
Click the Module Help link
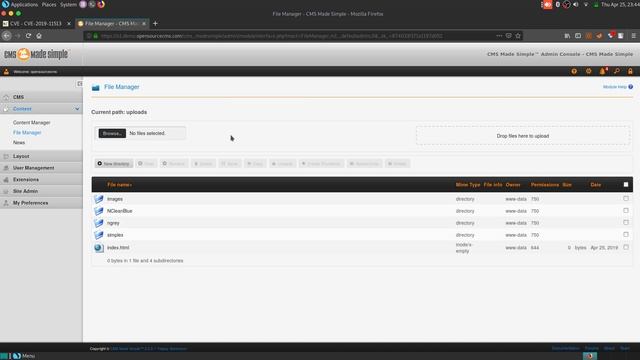[x=615, y=87]
